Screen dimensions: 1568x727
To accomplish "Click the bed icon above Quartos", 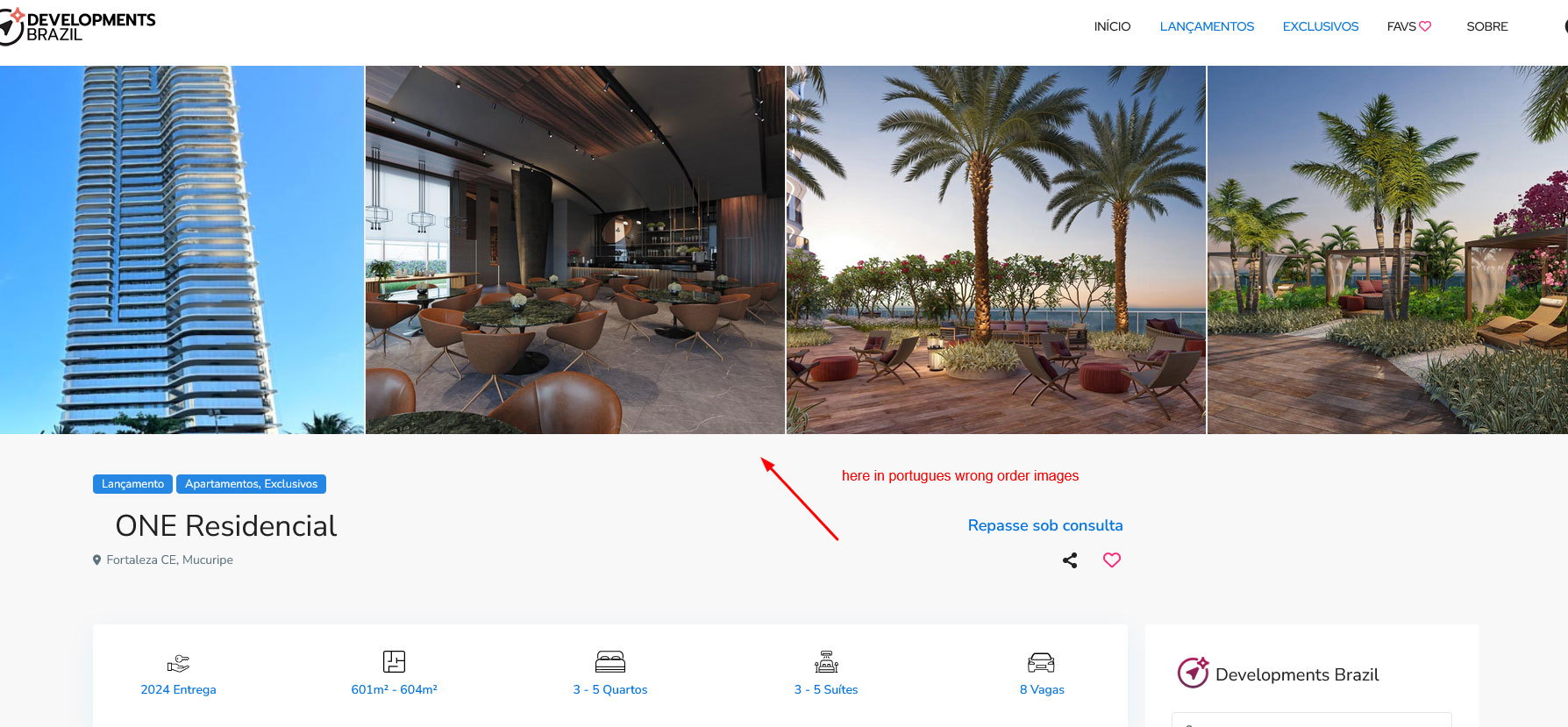I will [610, 661].
